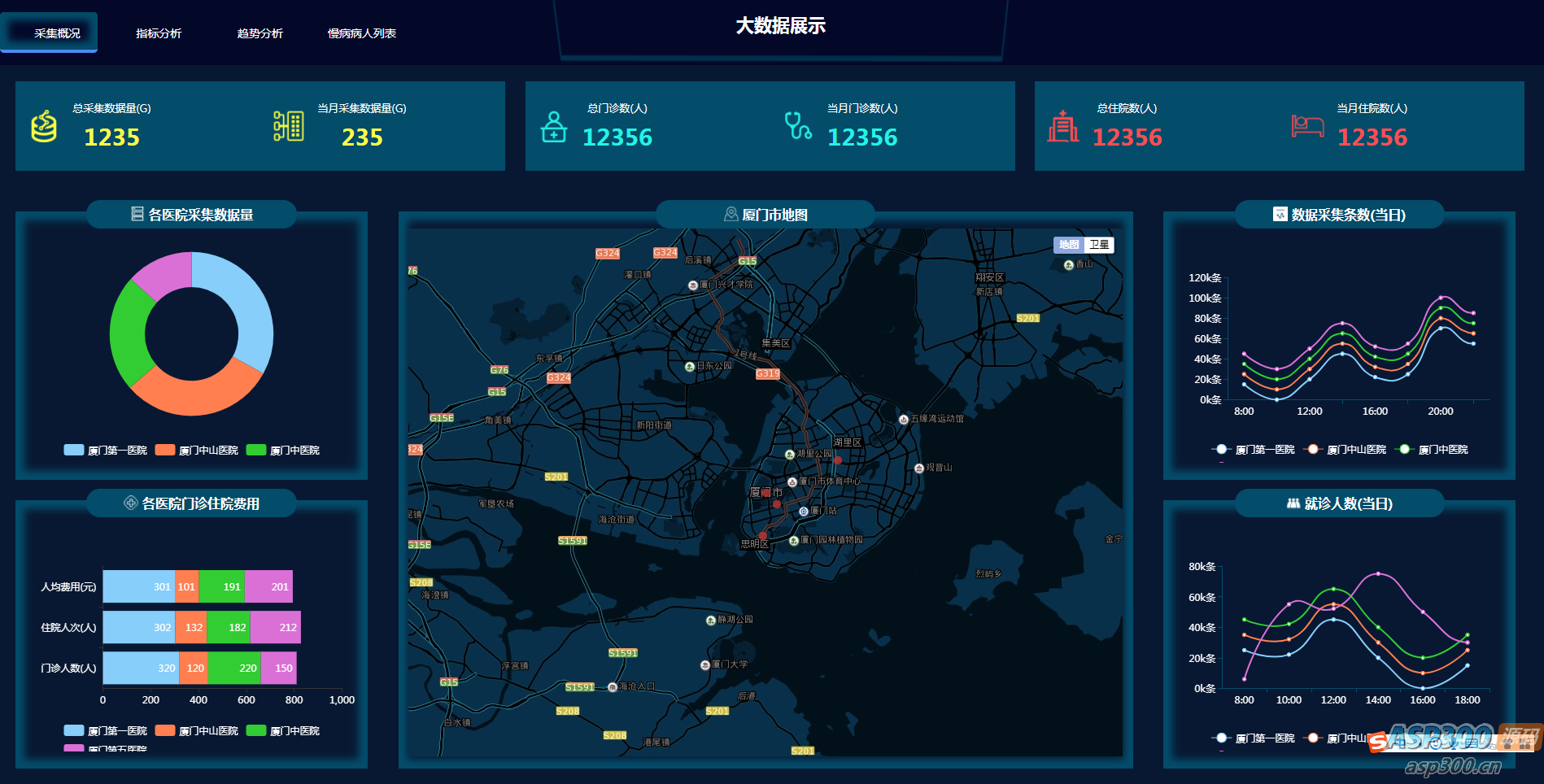Toggle 厦门中山医院 legend in donut chart
Screen dimensions: 1544x784
point(197,450)
